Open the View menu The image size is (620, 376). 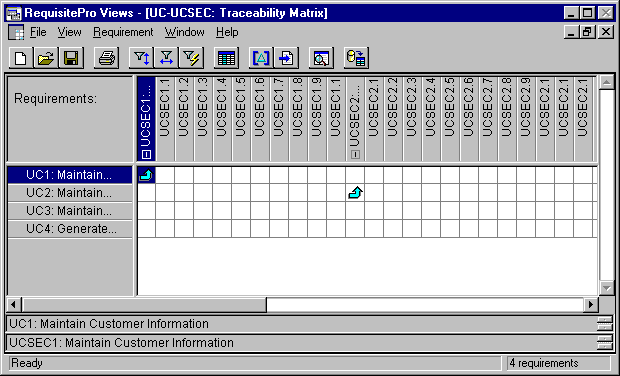click(69, 32)
